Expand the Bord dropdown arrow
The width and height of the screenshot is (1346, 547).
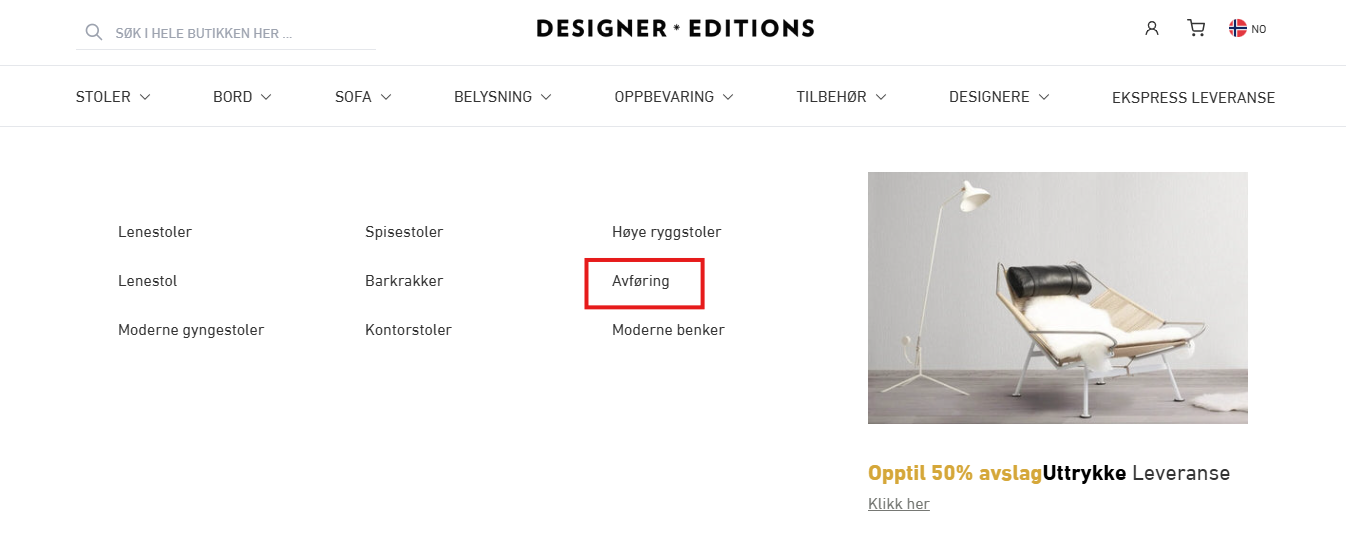266,97
